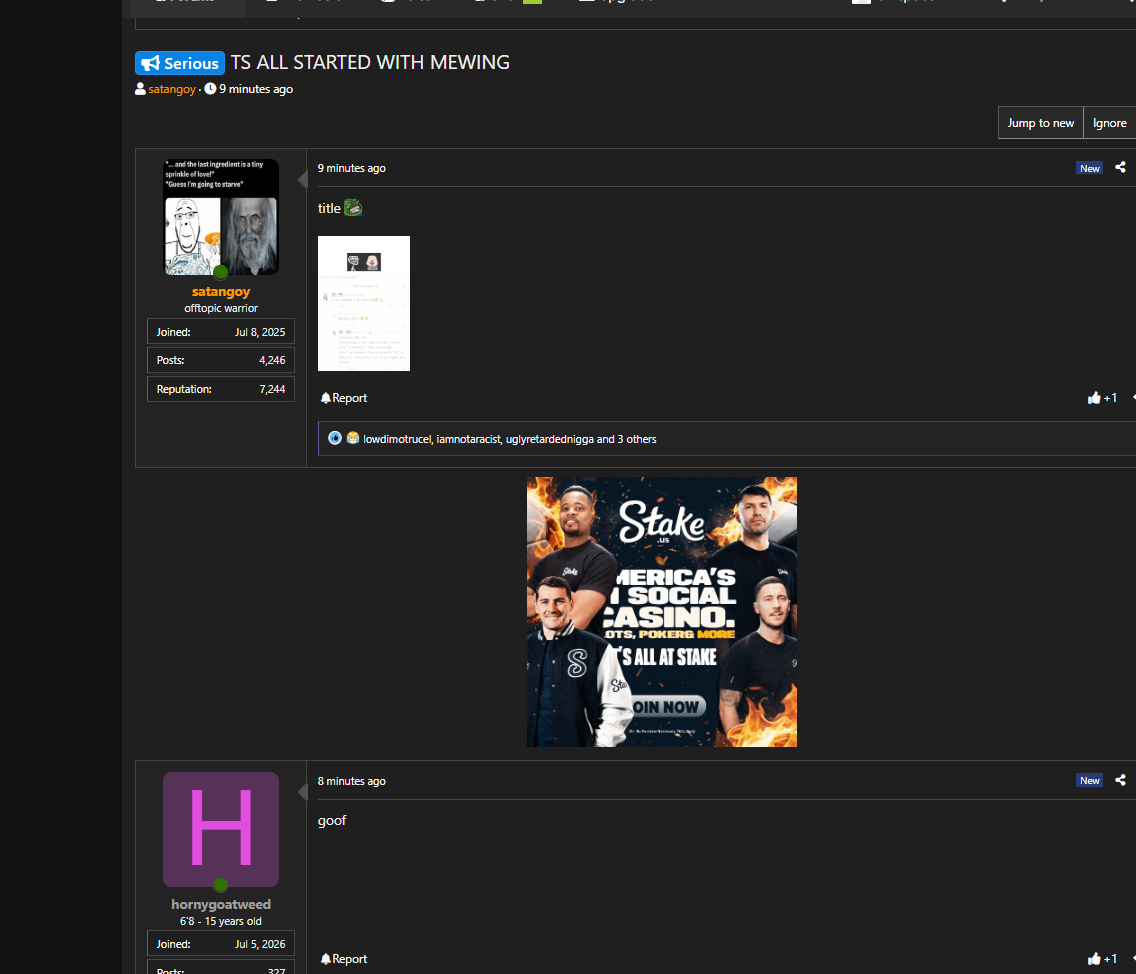The width and height of the screenshot is (1136, 974).
Task: Open the 'and 3 others' reactions list
Action: click(627, 439)
